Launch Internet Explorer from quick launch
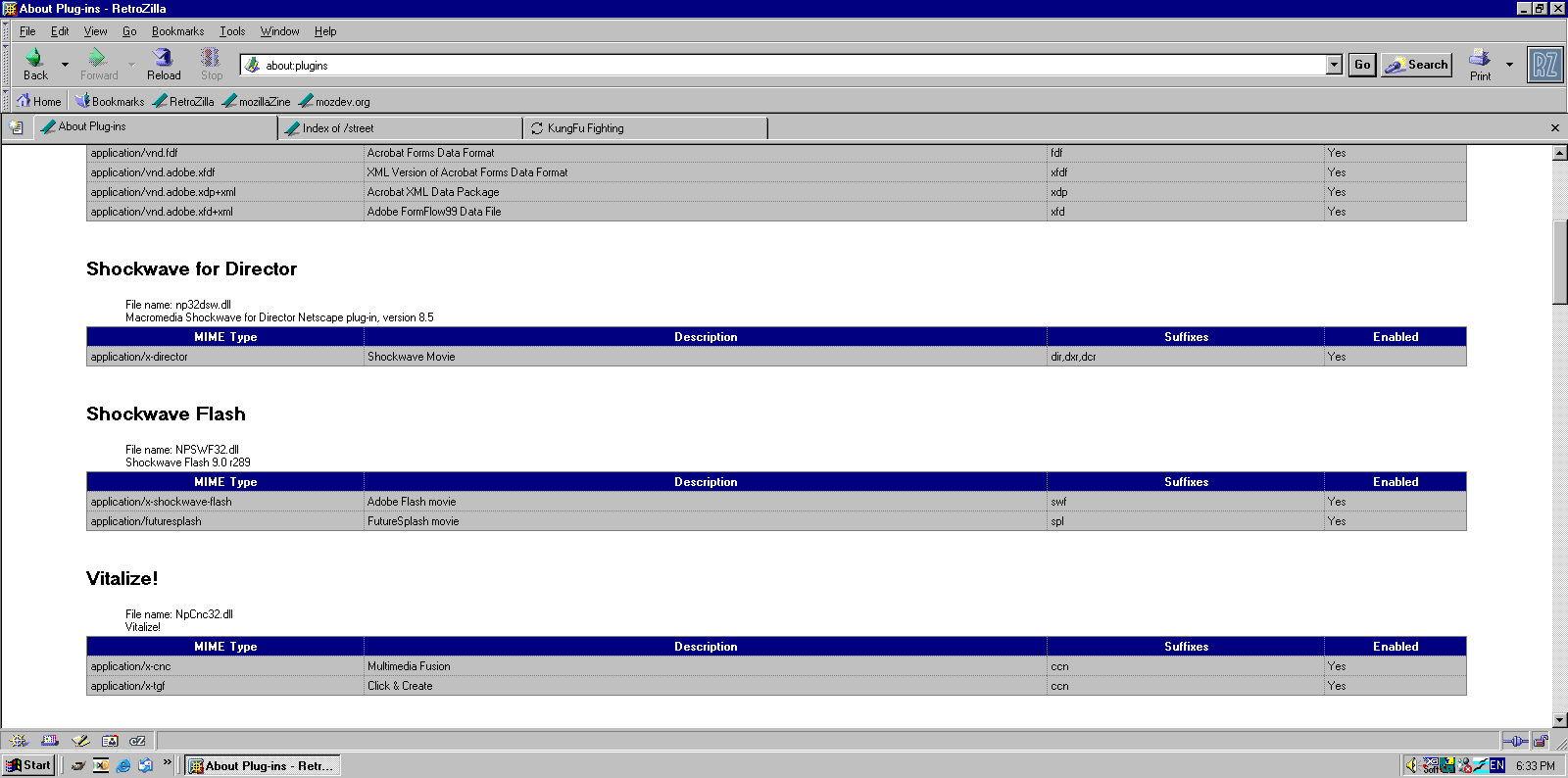 (123, 766)
